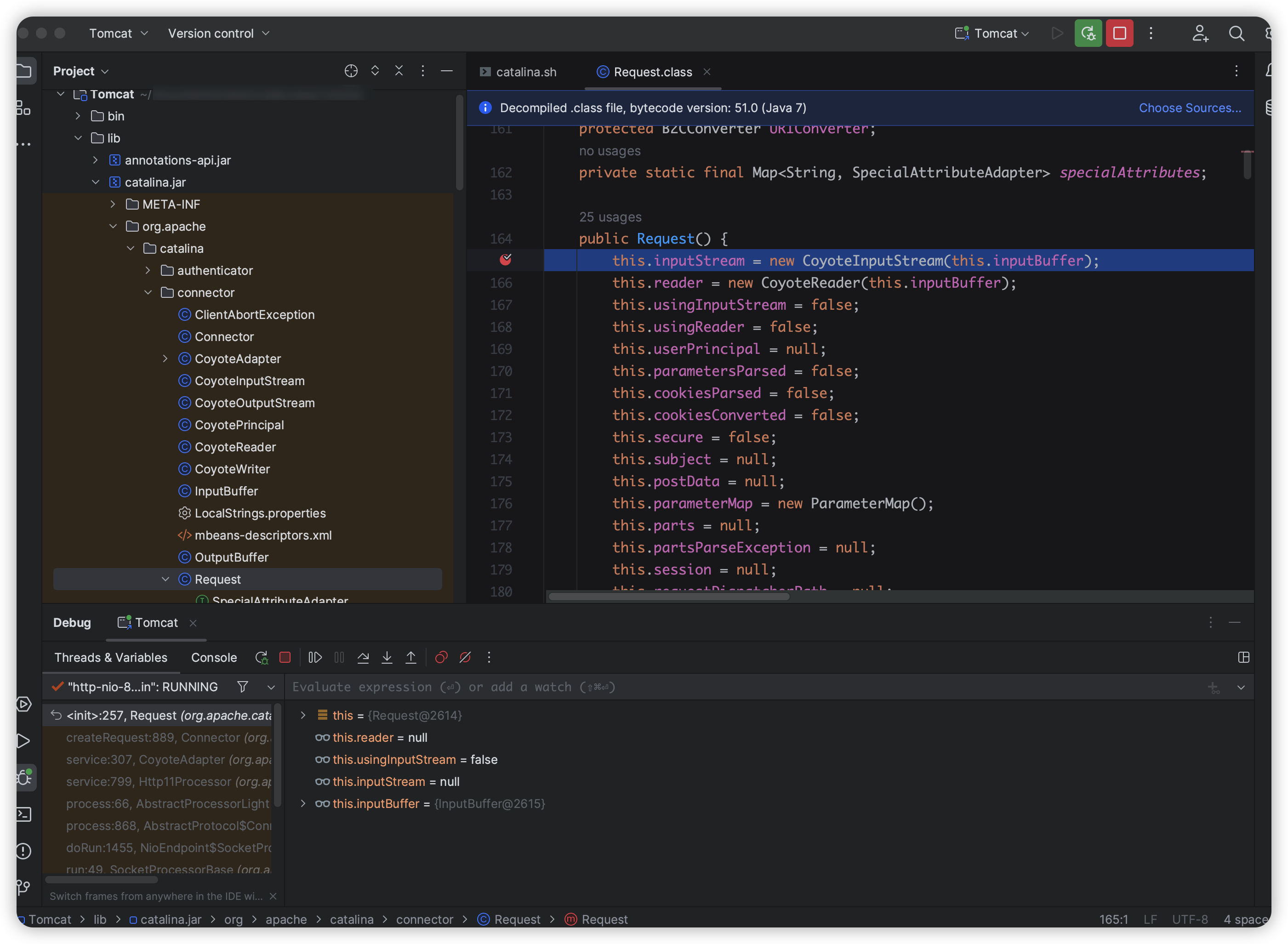Image resolution: width=1288 pixels, height=944 pixels.
Task: Expand annotations-api.jar node
Action: point(95,160)
